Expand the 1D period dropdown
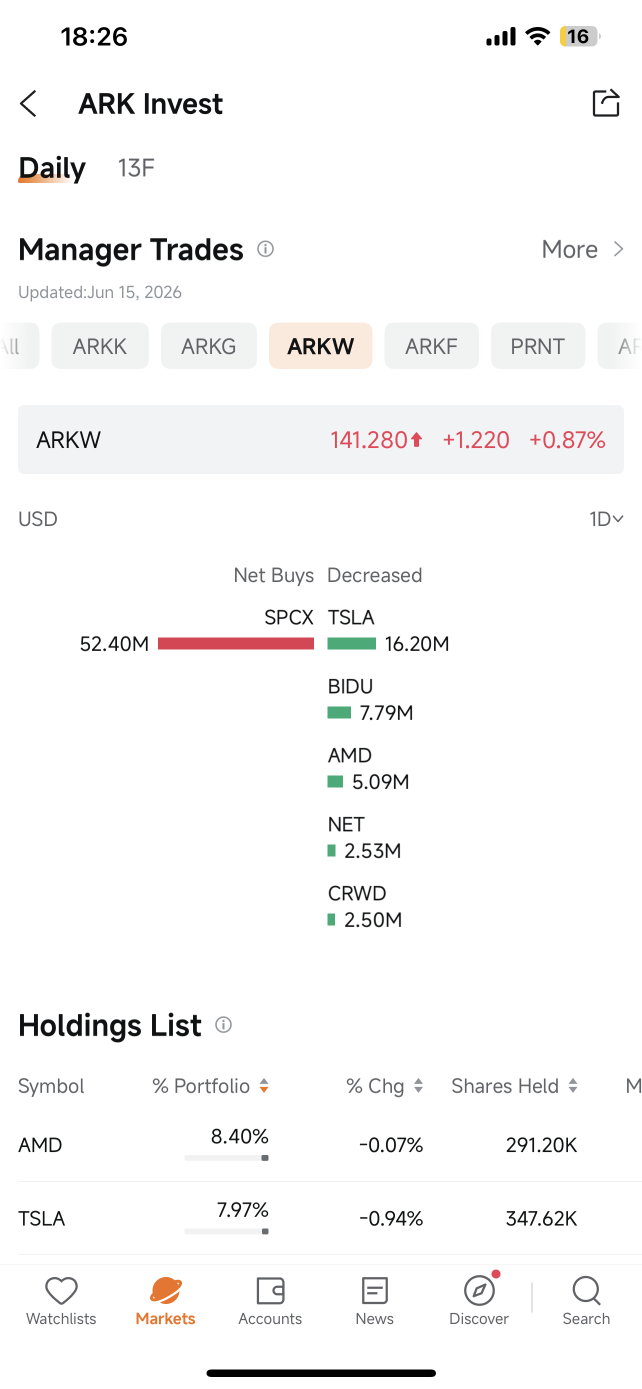 (x=606, y=519)
